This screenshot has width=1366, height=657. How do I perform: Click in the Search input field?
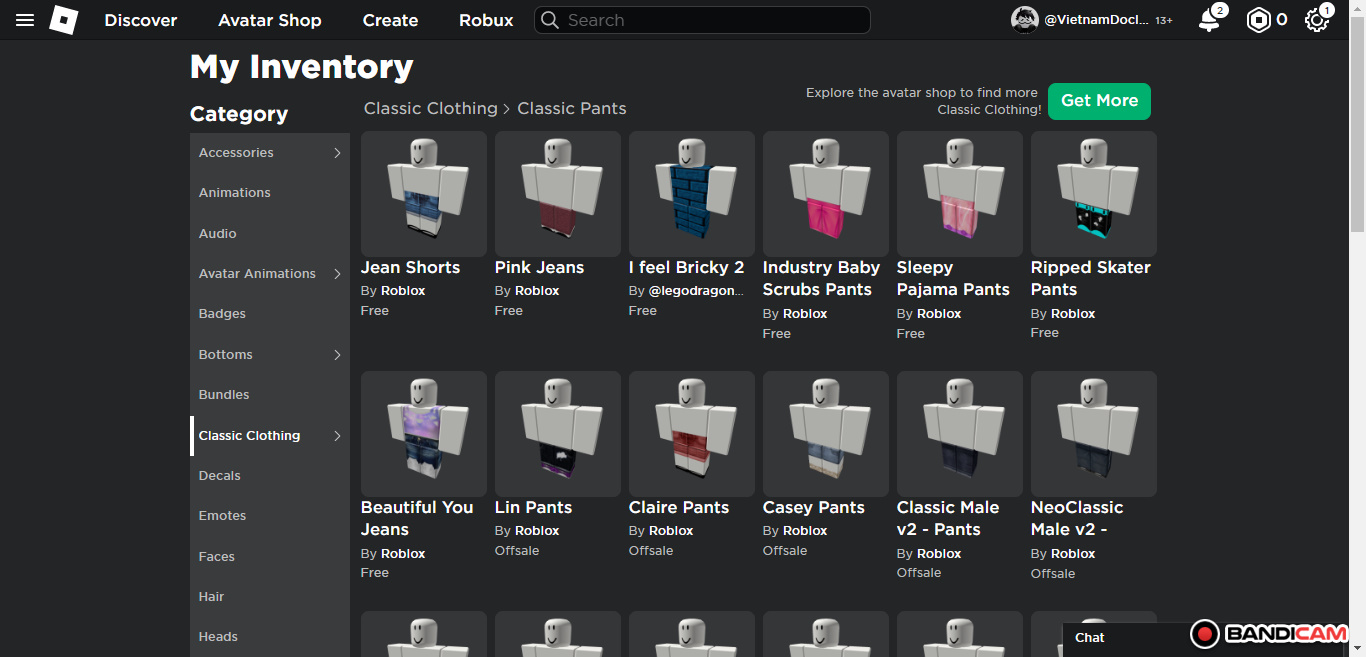click(710, 20)
